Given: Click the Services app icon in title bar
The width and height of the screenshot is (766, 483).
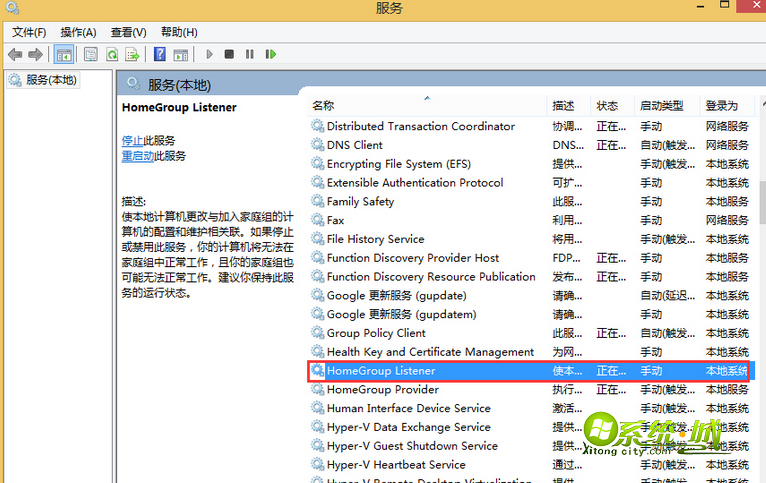Looking at the screenshot, I should [12, 7].
